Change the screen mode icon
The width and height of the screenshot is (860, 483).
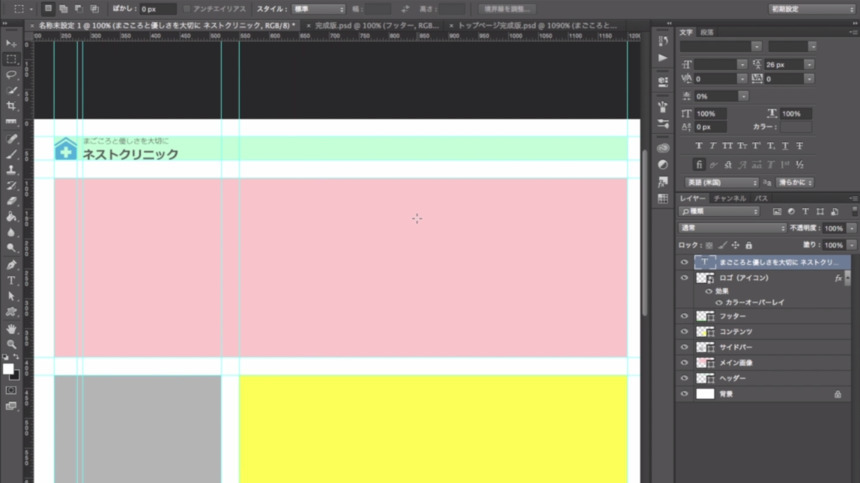pos(11,406)
